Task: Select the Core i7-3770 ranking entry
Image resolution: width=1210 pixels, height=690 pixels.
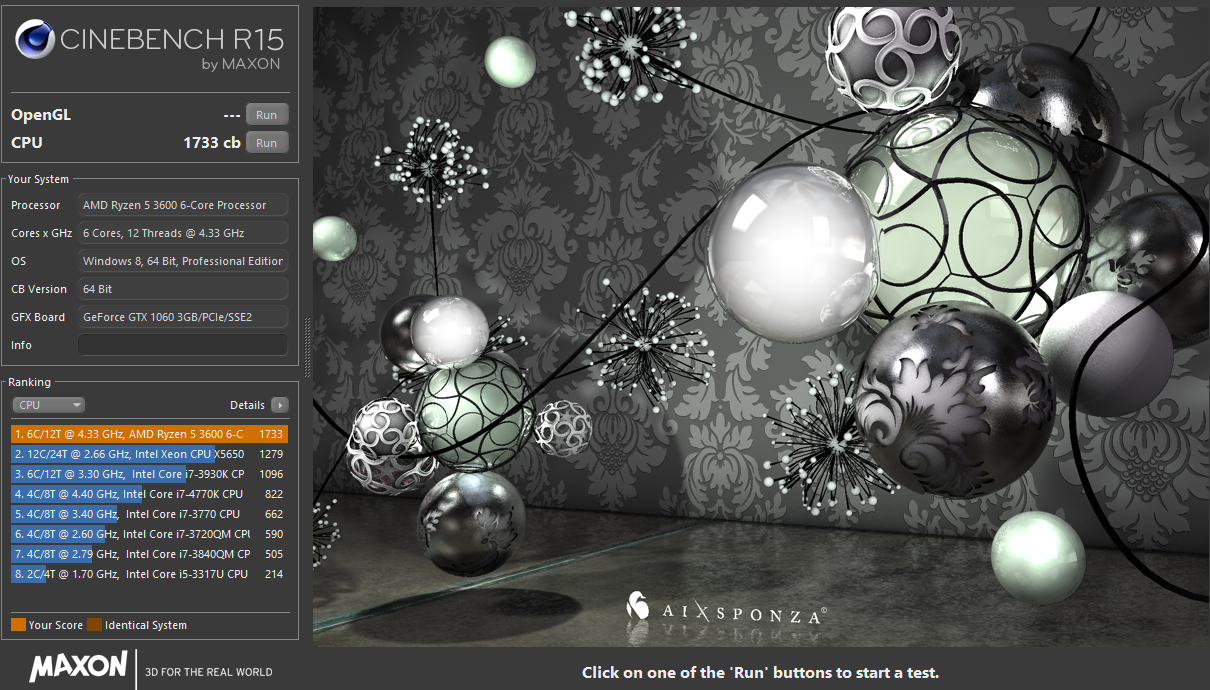Action: pyautogui.click(x=150, y=514)
